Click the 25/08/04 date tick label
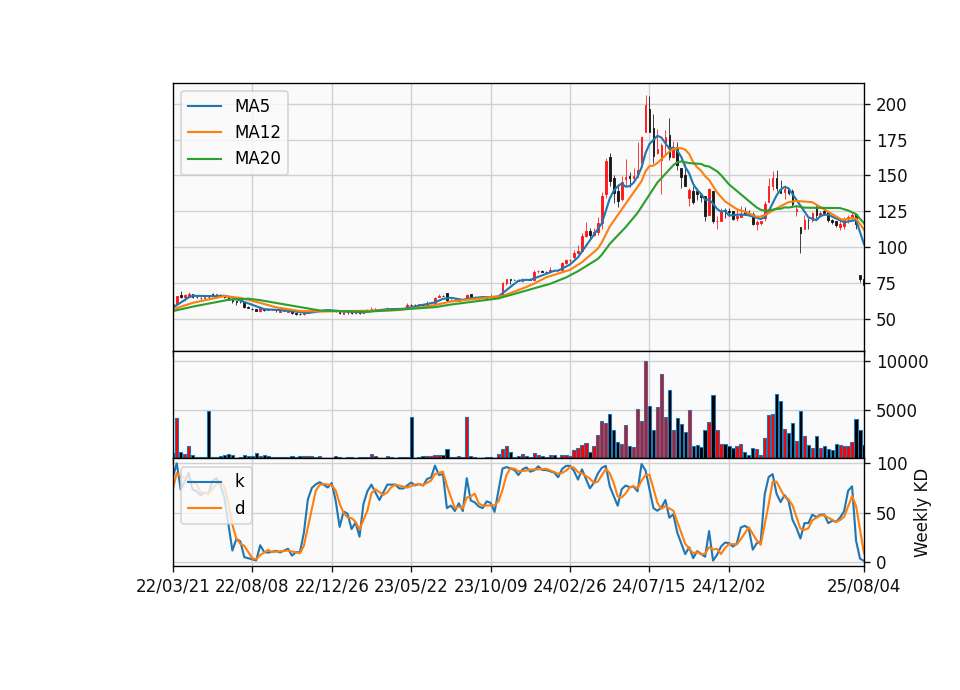The height and width of the screenshot is (690, 960). coord(864,587)
